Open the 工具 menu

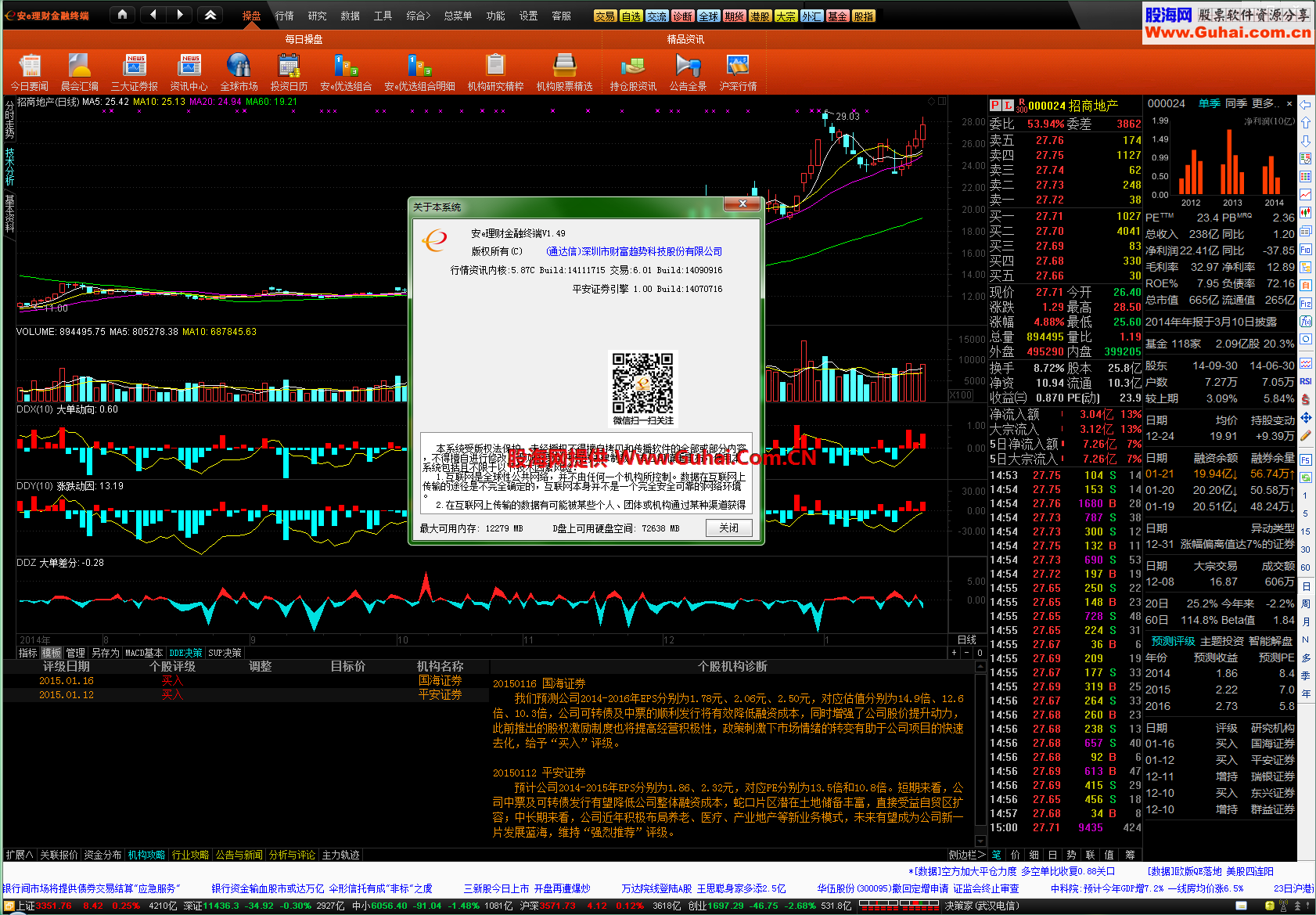pyautogui.click(x=383, y=16)
